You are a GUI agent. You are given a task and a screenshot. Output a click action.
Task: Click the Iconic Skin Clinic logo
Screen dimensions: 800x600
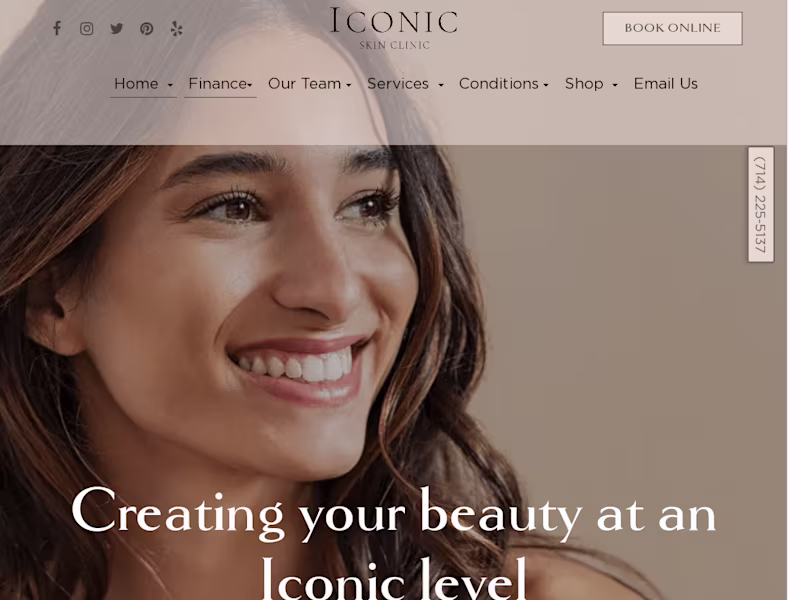(393, 28)
